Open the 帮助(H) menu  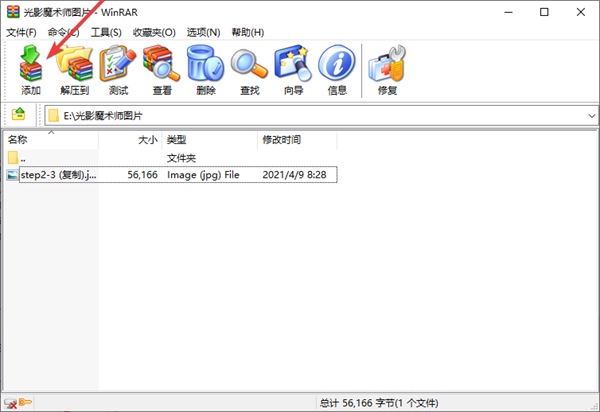[248, 33]
